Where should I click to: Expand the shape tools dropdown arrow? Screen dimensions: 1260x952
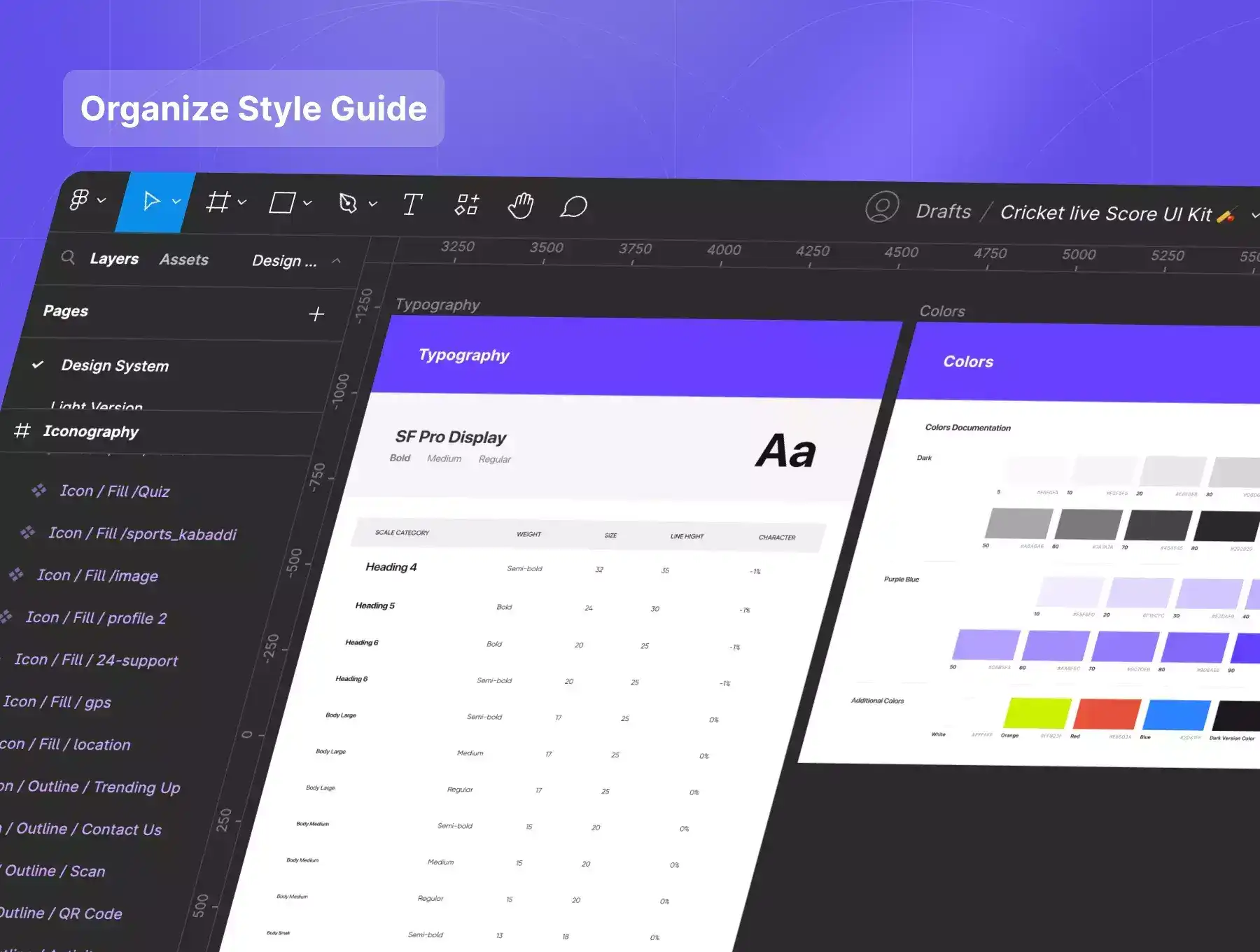tap(307, 203)
